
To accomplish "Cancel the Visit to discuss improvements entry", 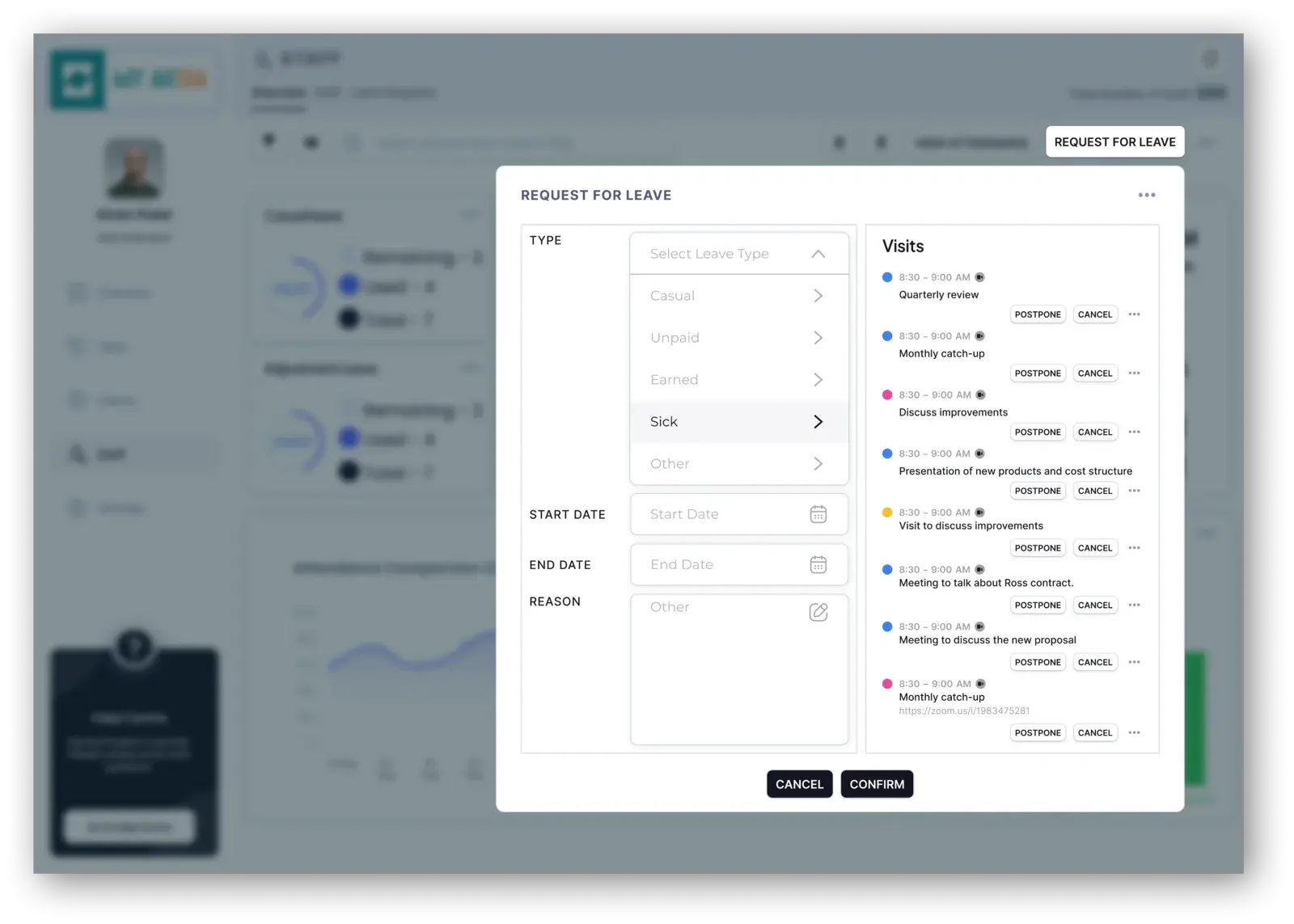I will point(1095,548).
